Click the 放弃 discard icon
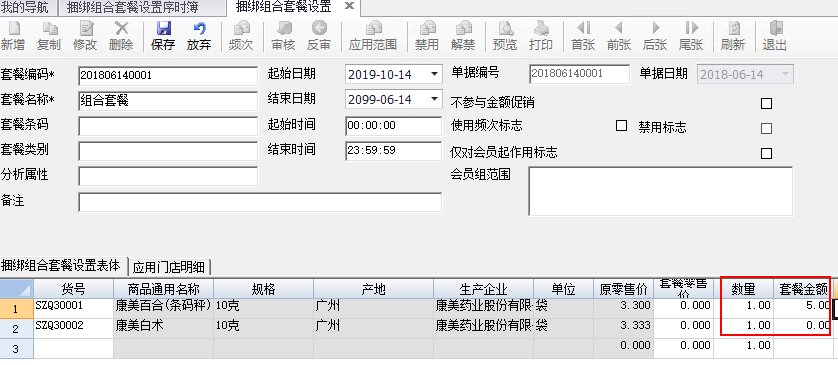Image resolution: width=838 pixels, height=365 pixels. [199, 29]
